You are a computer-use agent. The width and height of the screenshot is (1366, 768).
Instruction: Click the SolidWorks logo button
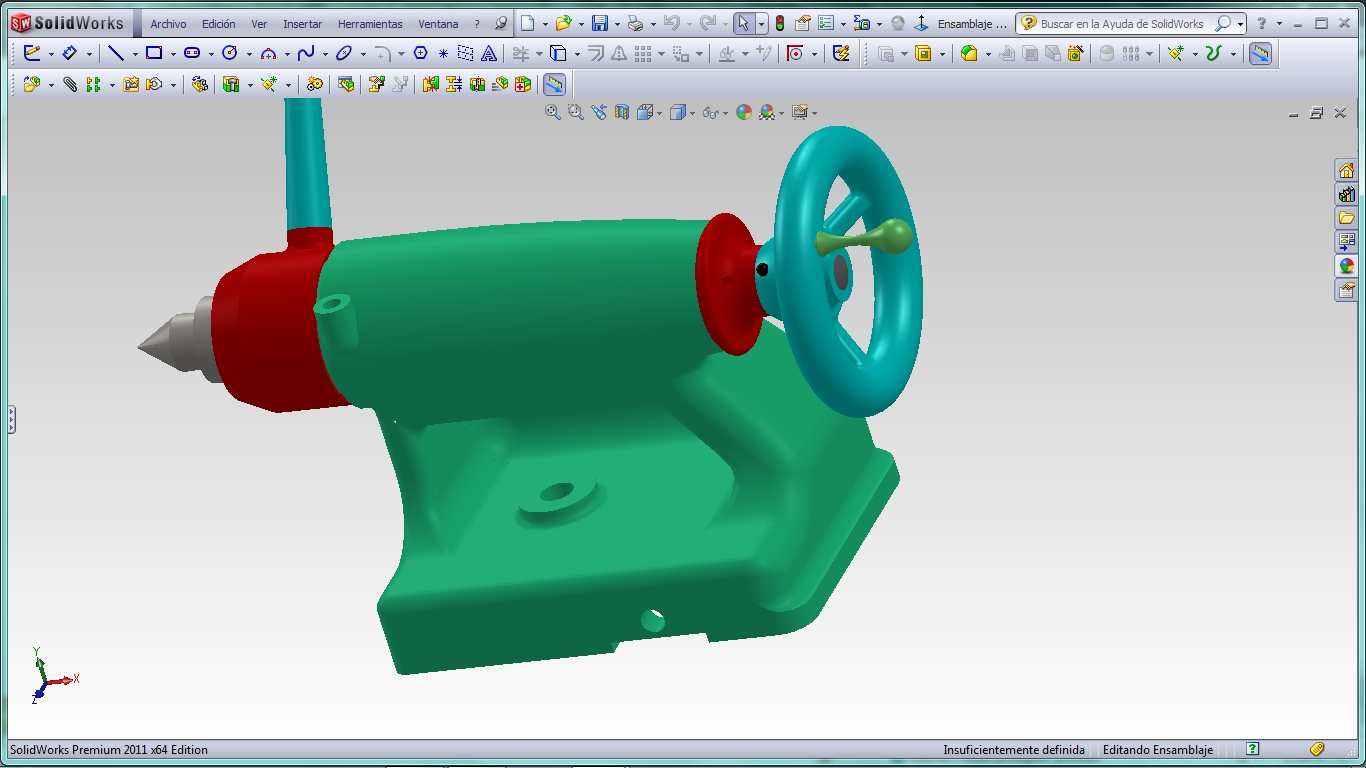[x=68, y=23]
